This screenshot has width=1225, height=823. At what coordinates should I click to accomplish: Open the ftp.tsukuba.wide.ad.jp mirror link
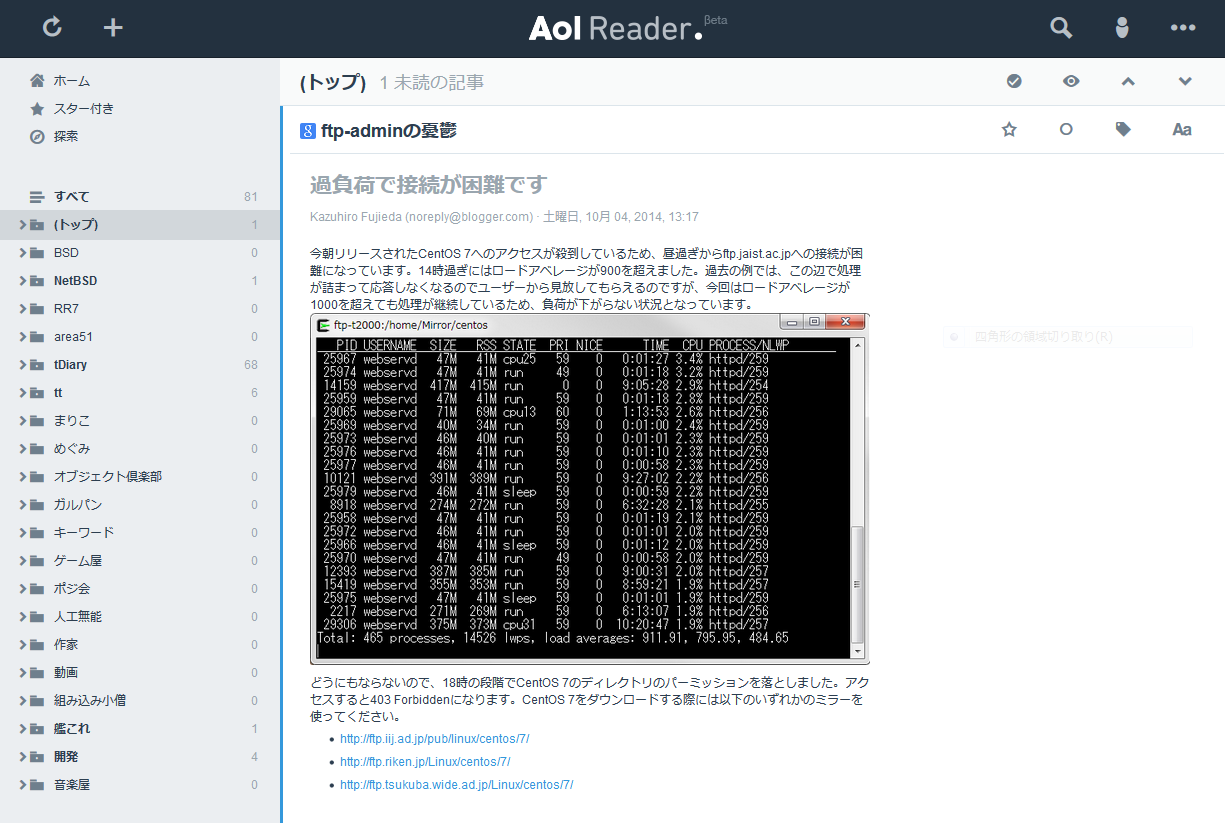[457, 785]
